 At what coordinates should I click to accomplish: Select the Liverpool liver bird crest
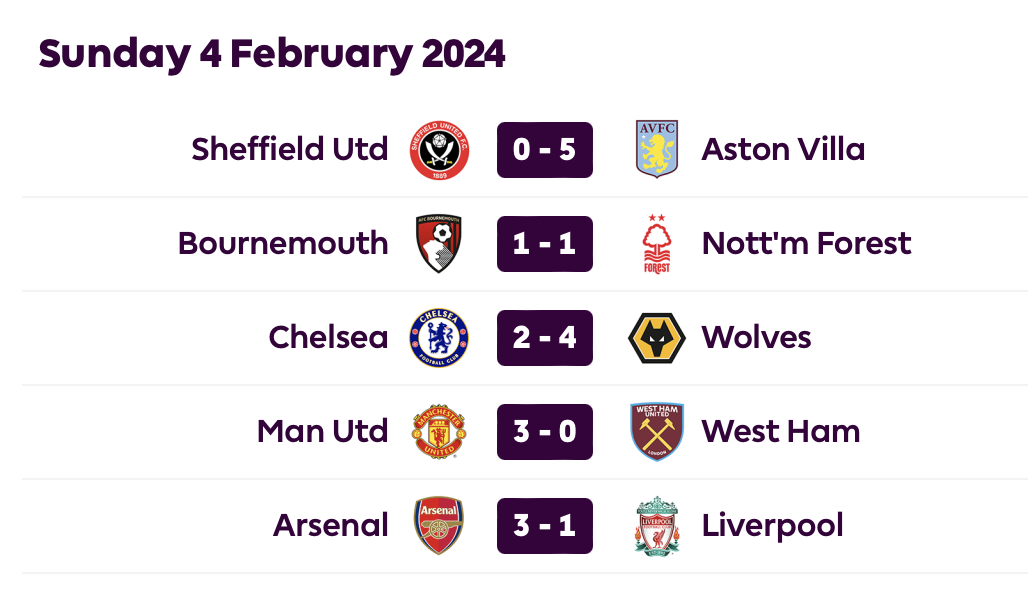point(657,526)
